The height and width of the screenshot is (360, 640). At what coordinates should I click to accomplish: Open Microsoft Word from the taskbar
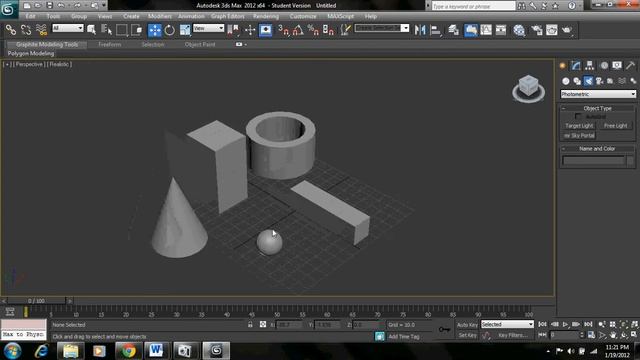[x=156, y=351]
